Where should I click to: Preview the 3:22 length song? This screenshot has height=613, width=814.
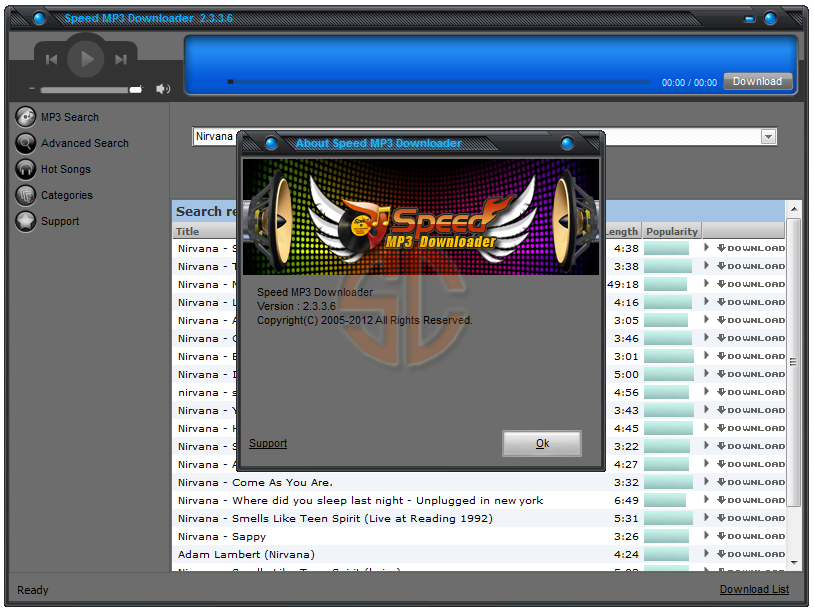706,445
